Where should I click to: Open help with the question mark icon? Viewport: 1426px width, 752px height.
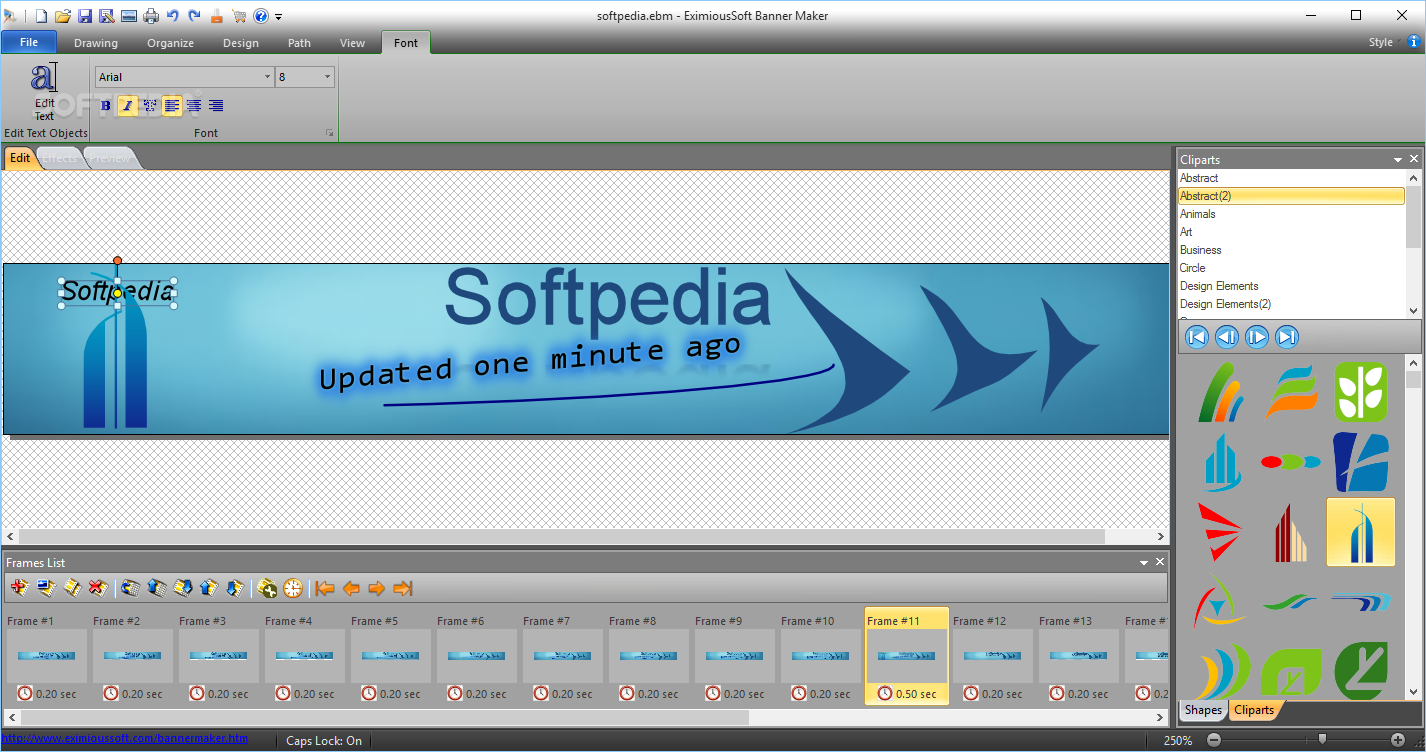click(261, 16)
